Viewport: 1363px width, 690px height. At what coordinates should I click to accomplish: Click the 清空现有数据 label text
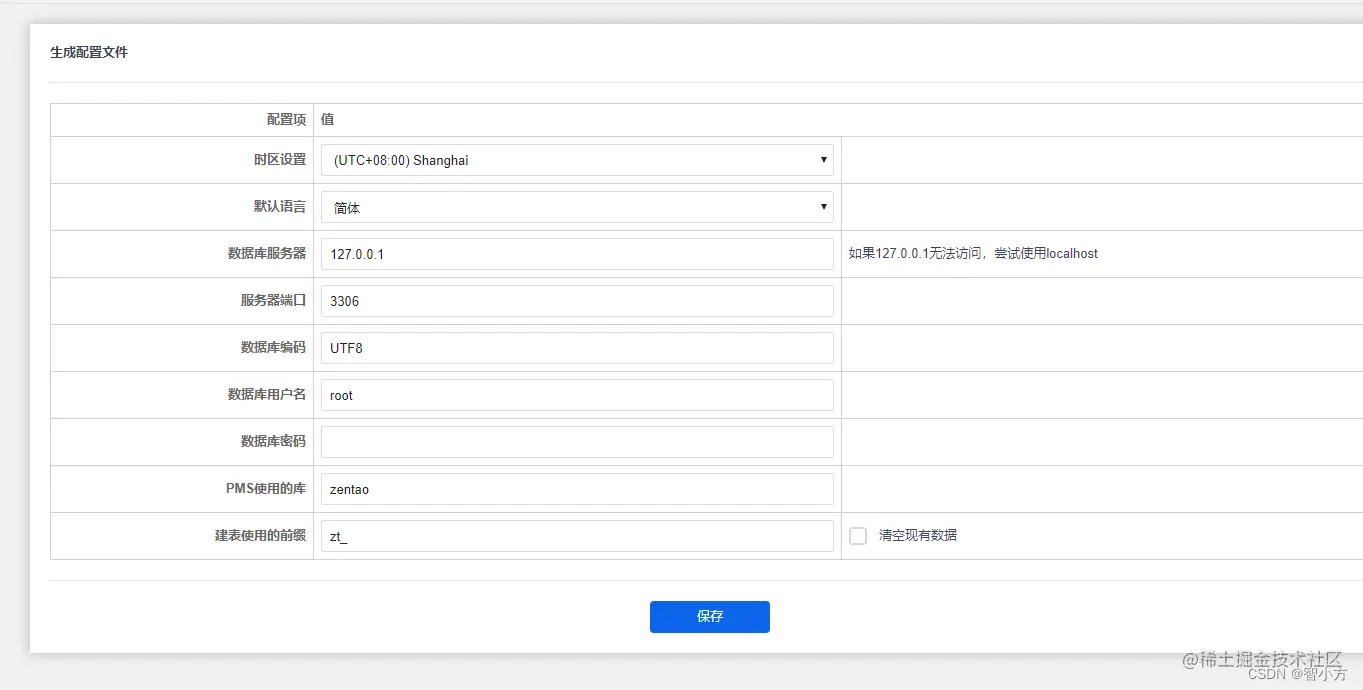(x=918, y=535)
